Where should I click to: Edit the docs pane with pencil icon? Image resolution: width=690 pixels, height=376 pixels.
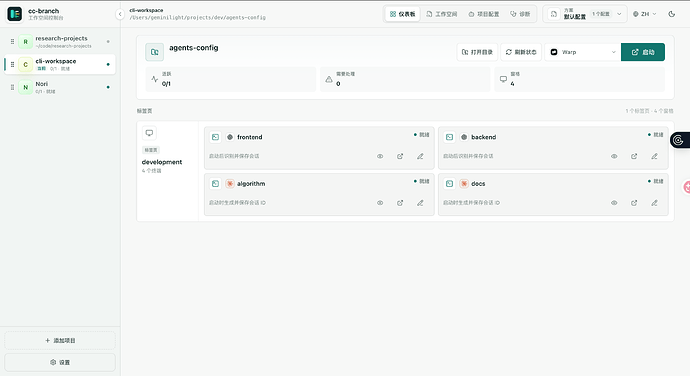coord(654,203)
